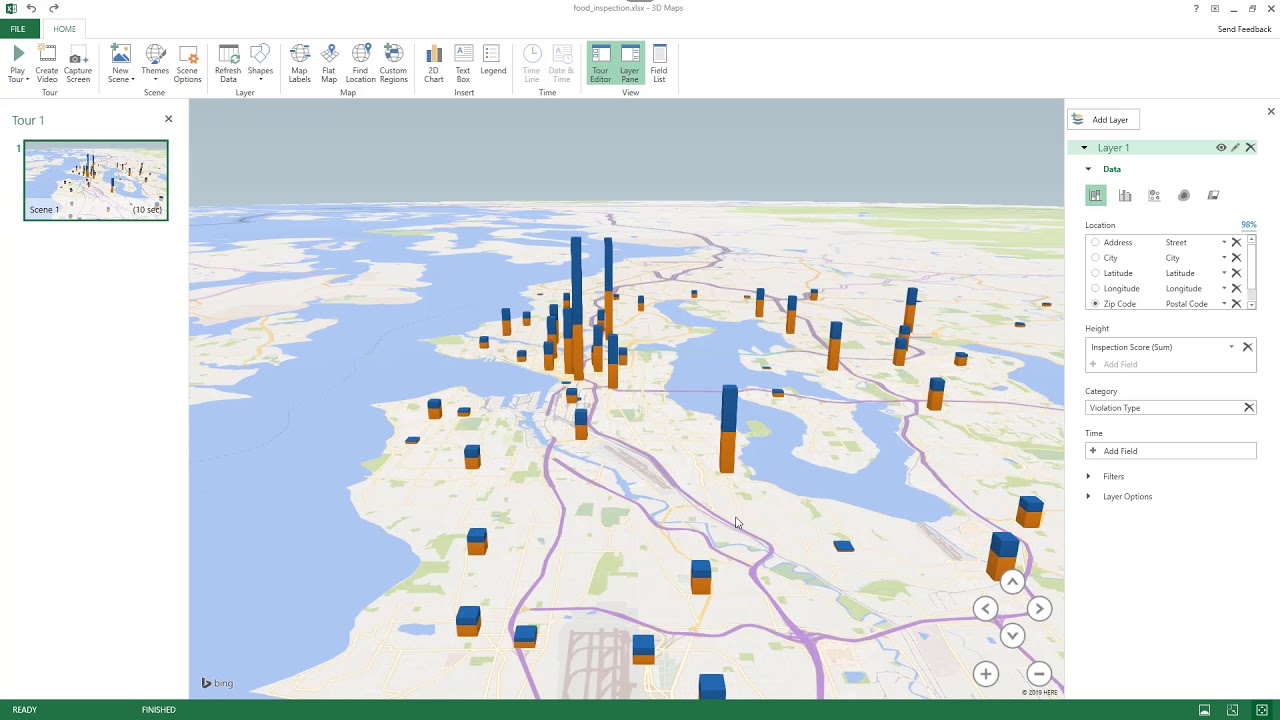1280x720 pixels.
Task: Insert a Text Box from the ribbon
Action: pyautogui.click(x=463, y=63)
